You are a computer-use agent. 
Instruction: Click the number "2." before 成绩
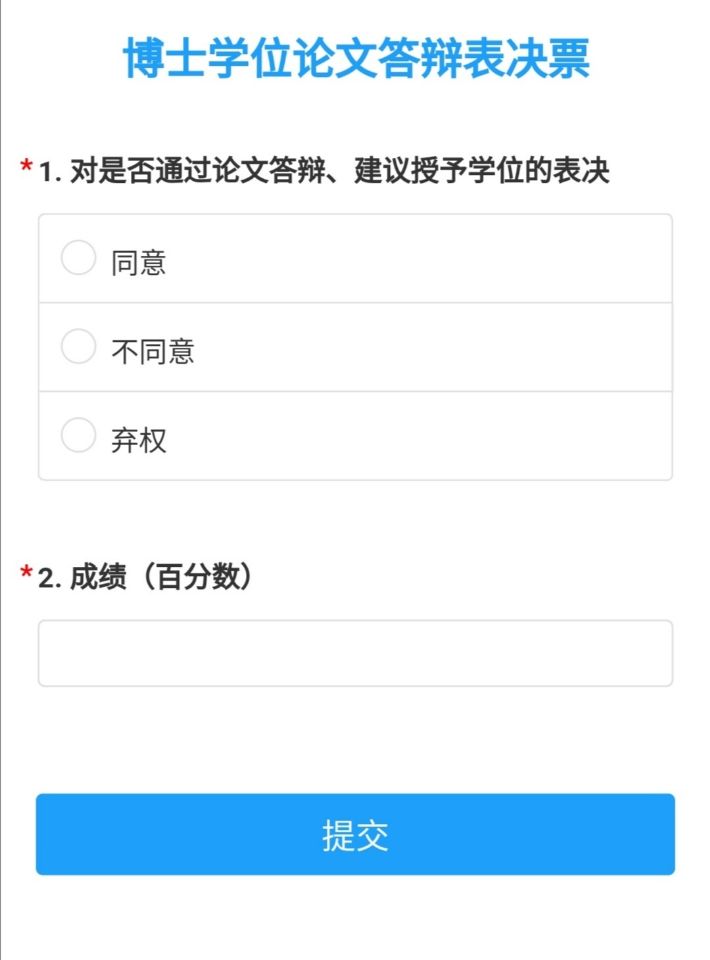click(x=50, y=579)
